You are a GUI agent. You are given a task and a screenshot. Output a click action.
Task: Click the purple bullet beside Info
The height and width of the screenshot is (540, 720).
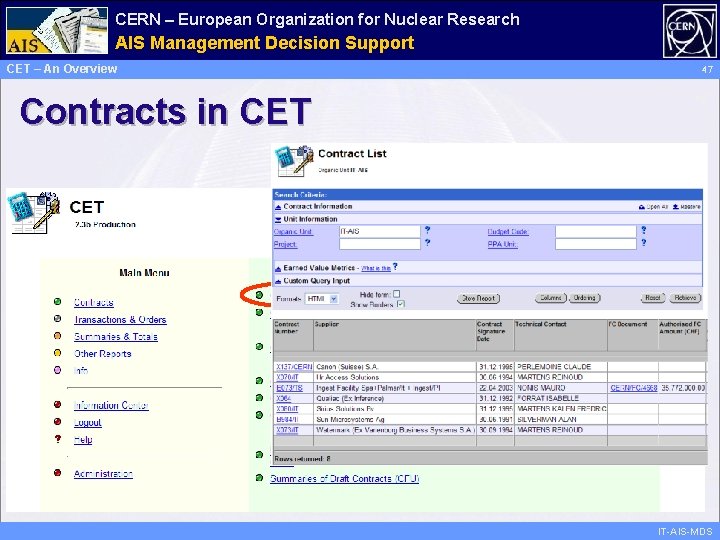coord(57,370)
